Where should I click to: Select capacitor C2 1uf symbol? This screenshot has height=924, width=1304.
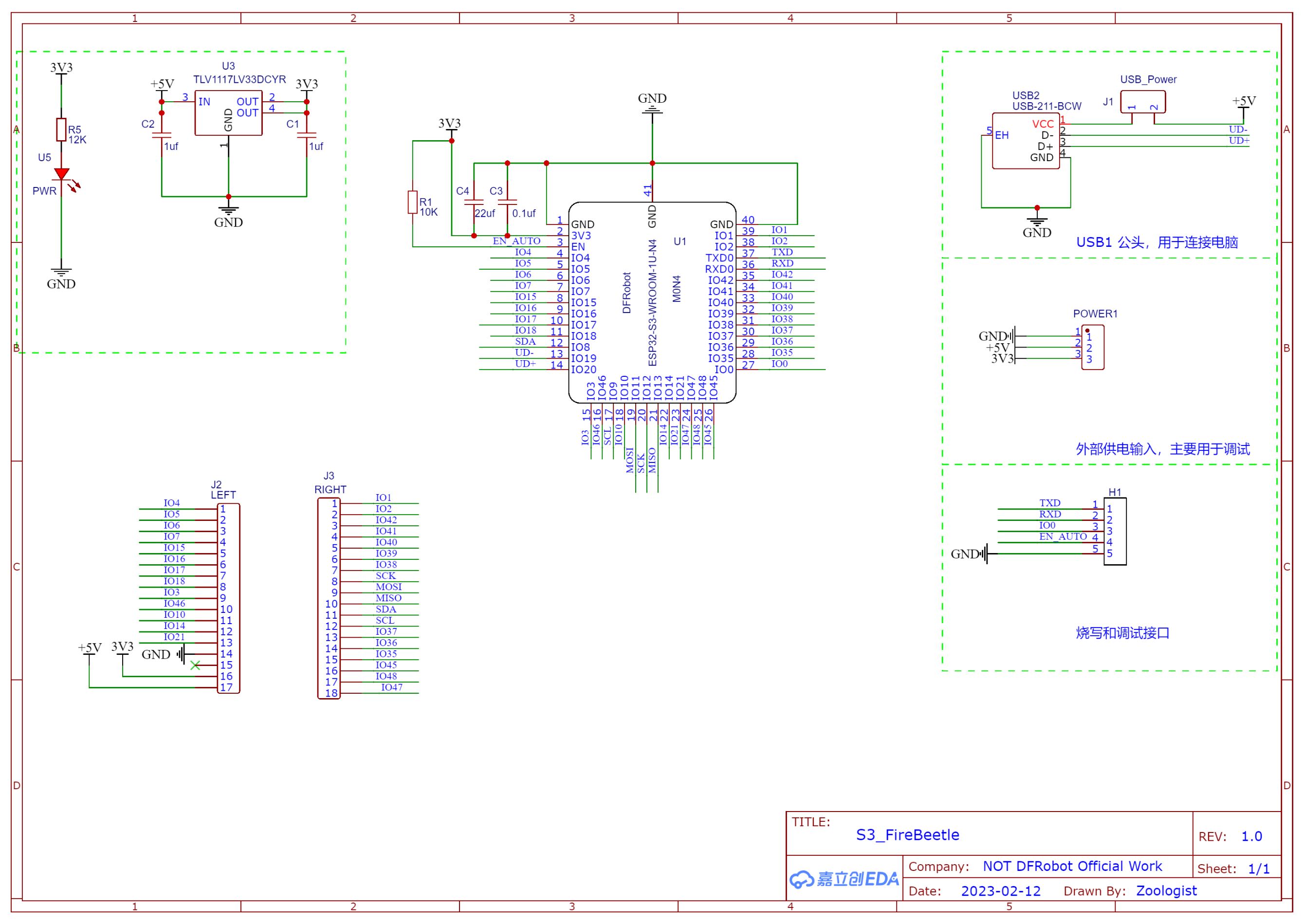[162, 135]
